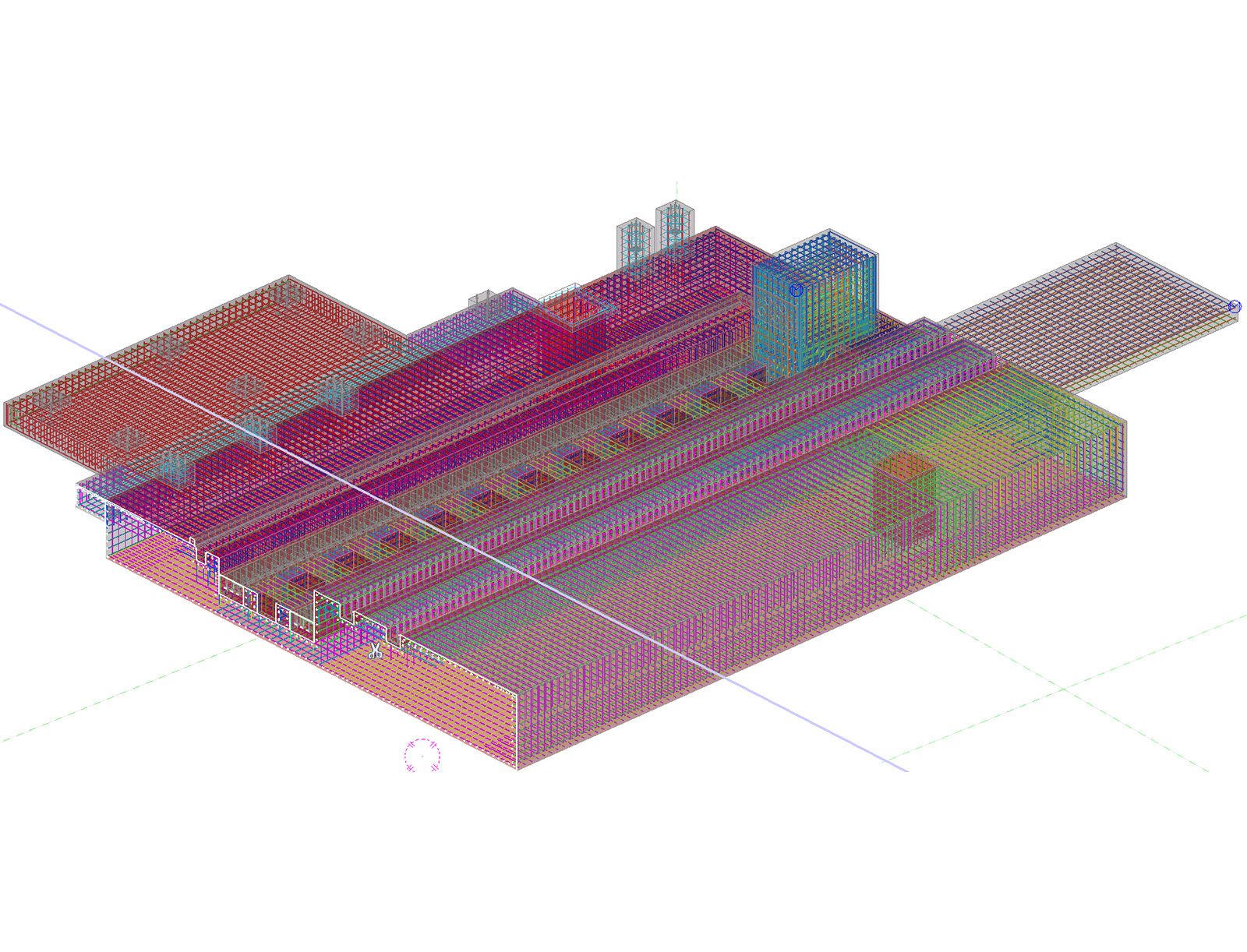This screenshot has width=1247, height=952.
Task: Click the scissors clipping plane icon
Action: 376,651
